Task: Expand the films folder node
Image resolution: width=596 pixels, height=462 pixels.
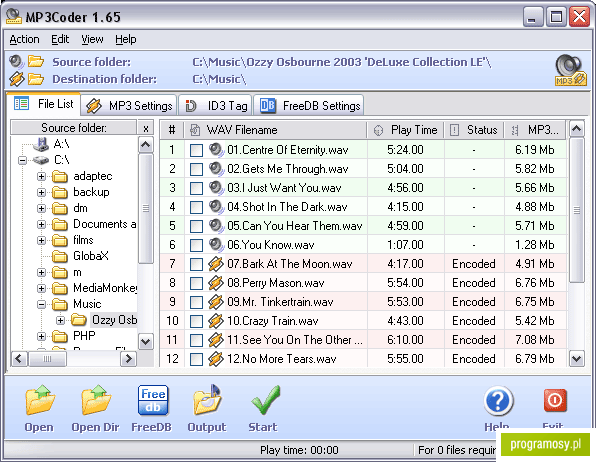Action: coord(41,240)
